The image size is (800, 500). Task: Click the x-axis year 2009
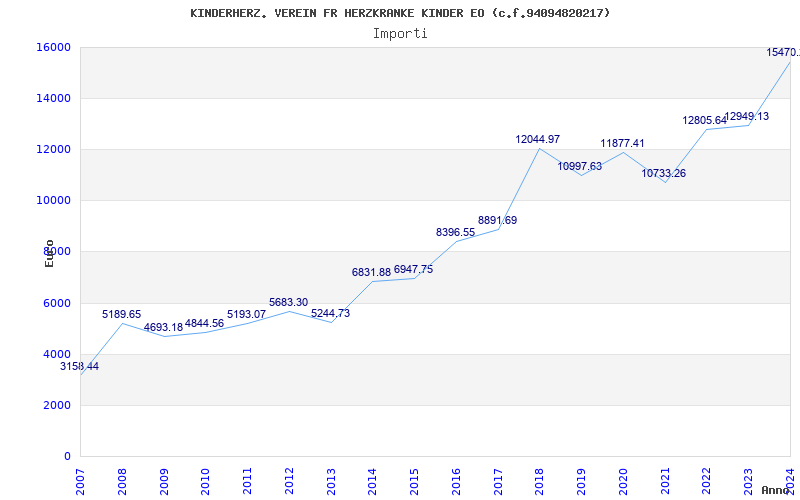pos(164,482)
